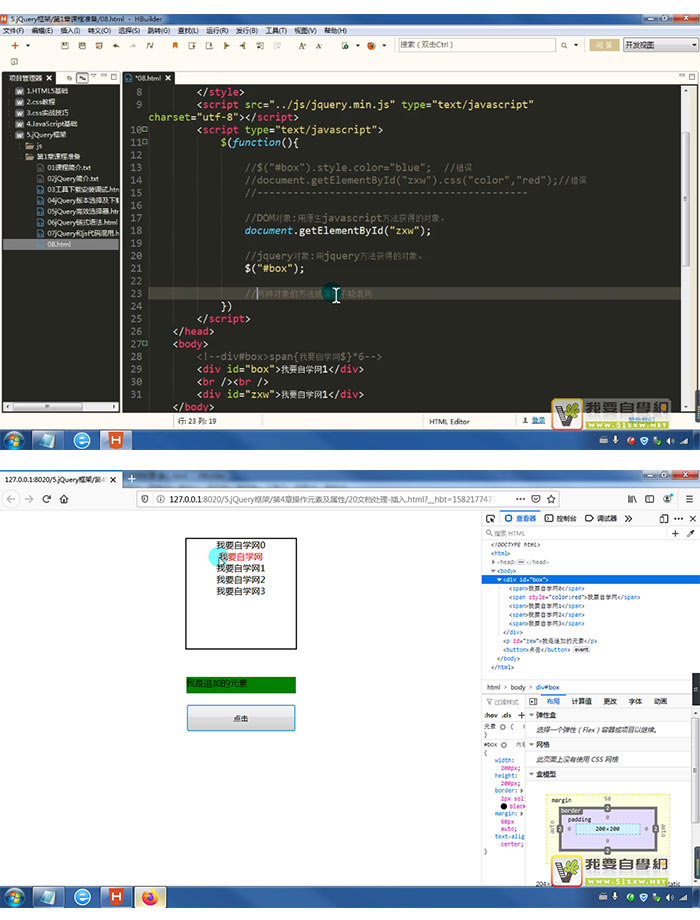The image size is (700, 920).
Task: Expand the head node in the inspector
Action: pos(493,562)
